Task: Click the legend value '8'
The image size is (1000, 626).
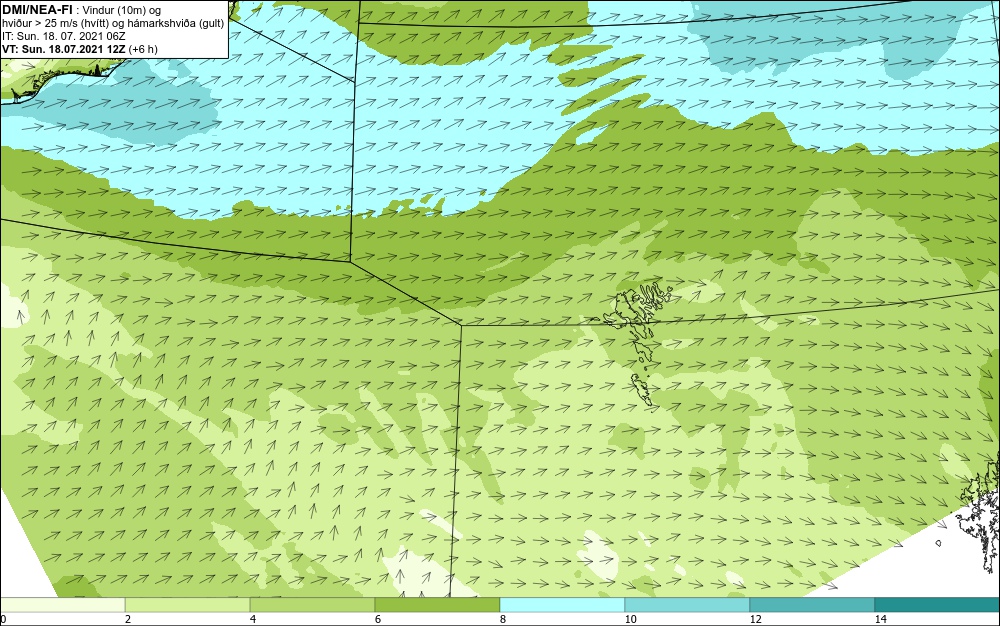Action: coord(503,619)
